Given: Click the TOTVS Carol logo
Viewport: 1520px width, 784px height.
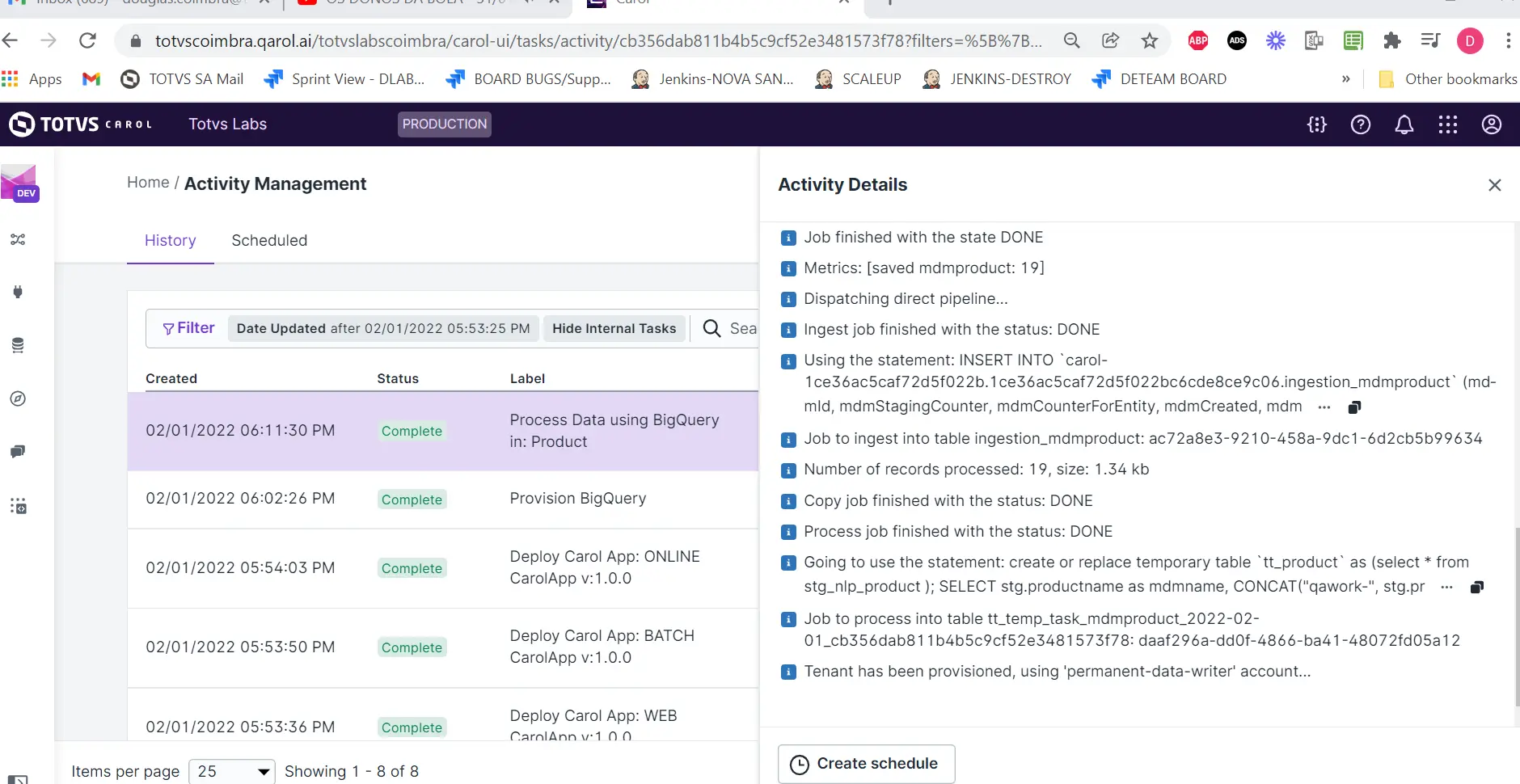Looking at the screenshot, I should [80, 124].
